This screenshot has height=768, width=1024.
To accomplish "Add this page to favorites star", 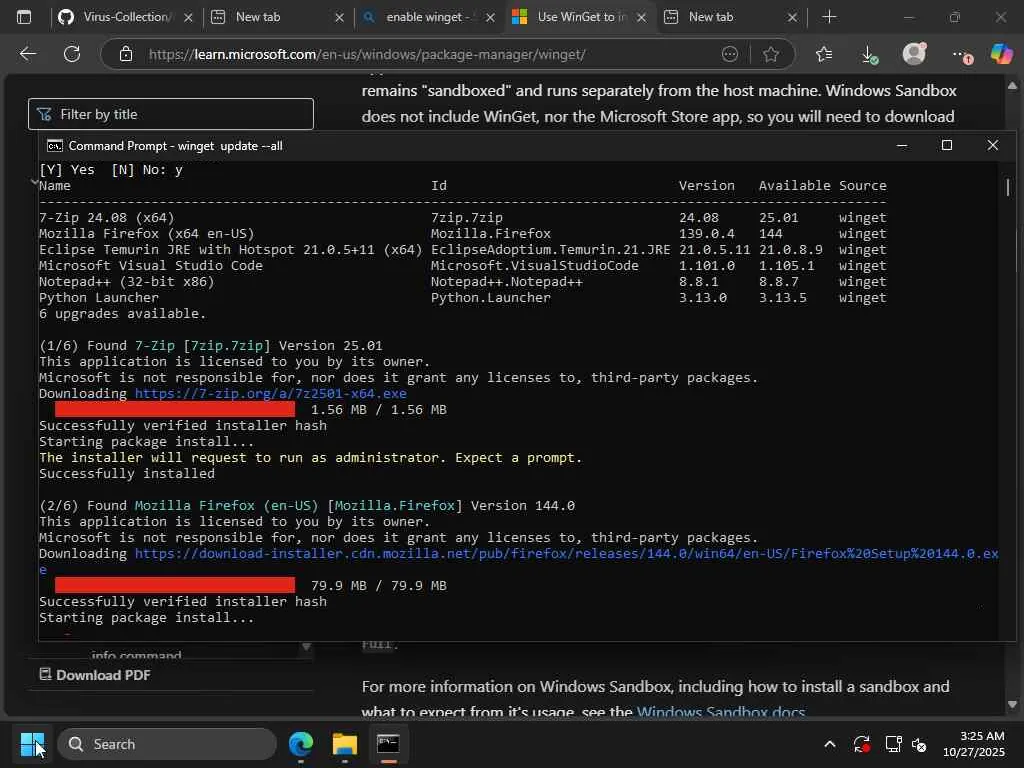I will 771,54.
